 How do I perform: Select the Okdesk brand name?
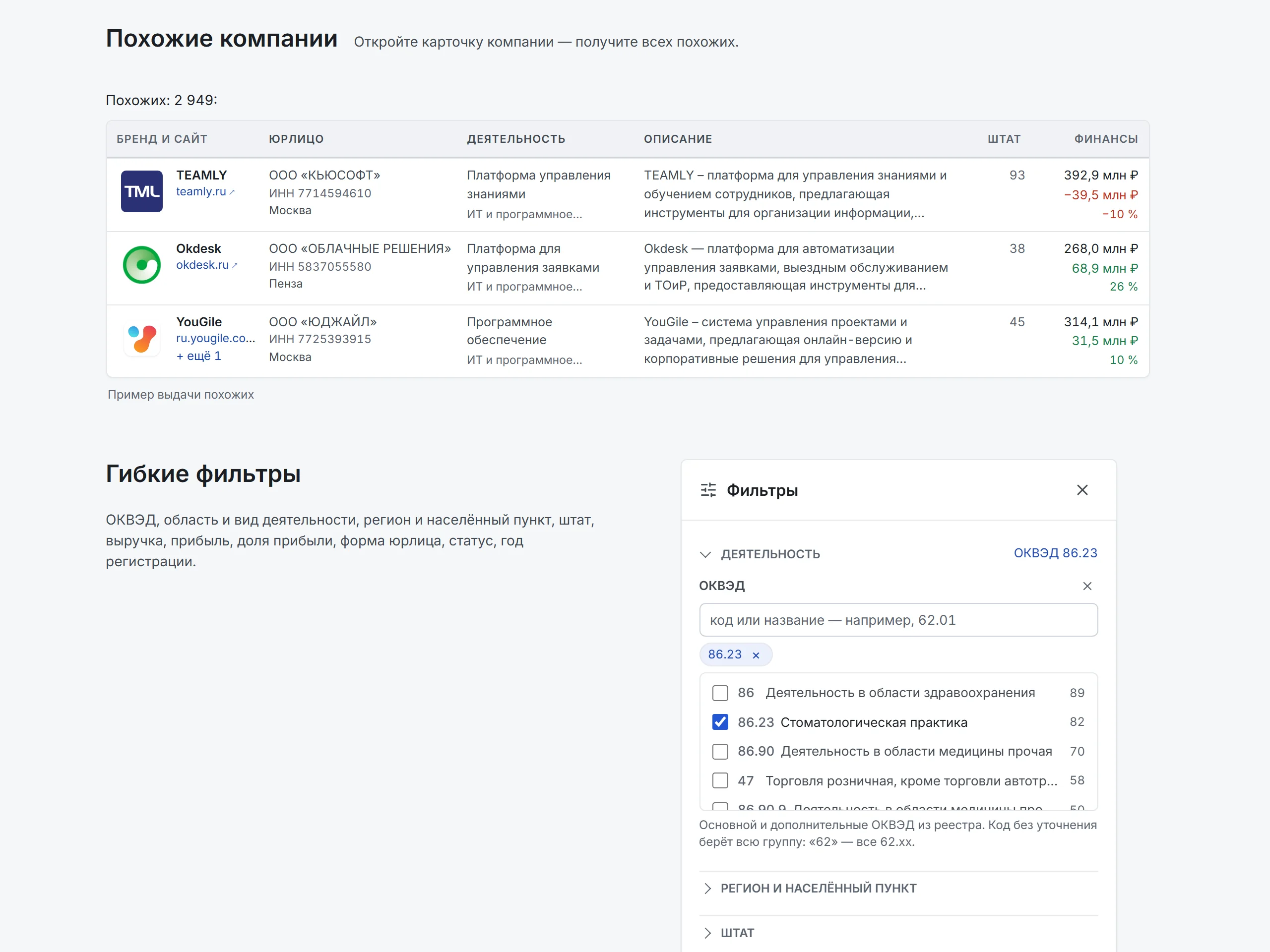point(198,248)
